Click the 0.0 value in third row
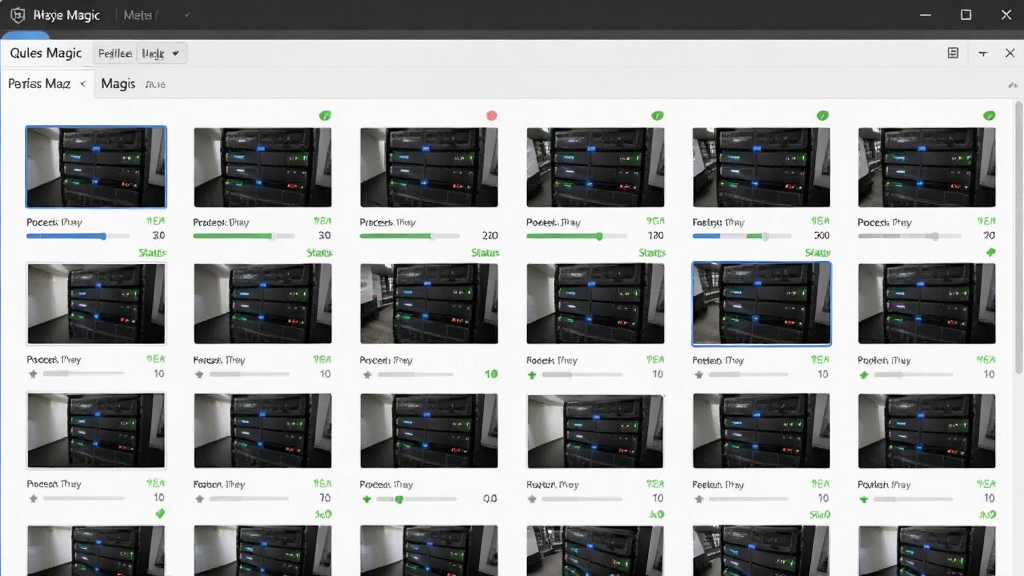Image resolution: width=1024 pixels, height=576 pixels. coord(490,499)
